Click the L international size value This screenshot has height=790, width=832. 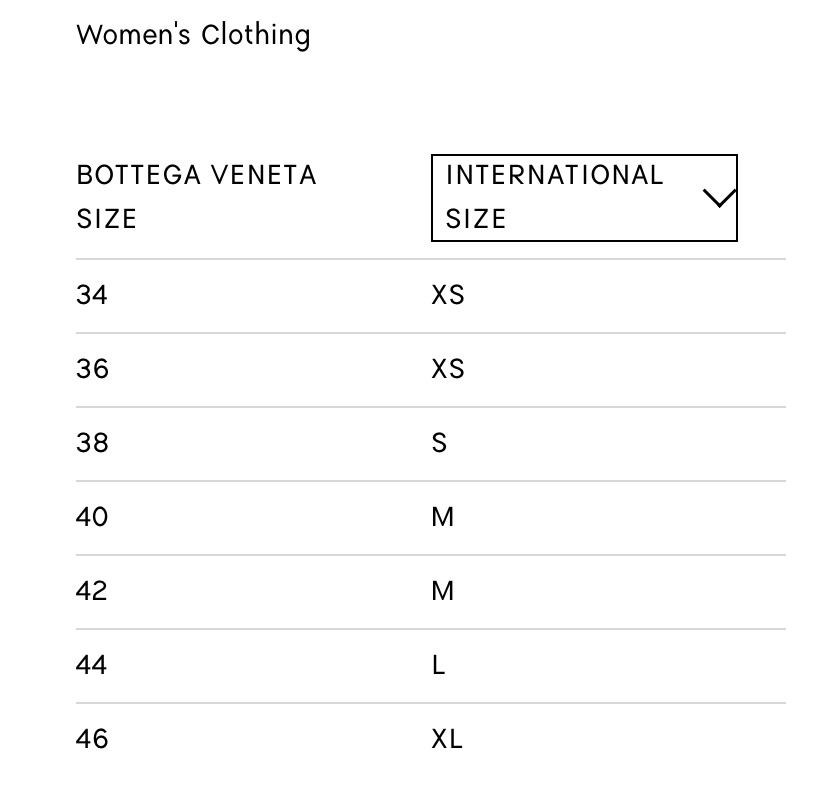[x=438, y=665]
